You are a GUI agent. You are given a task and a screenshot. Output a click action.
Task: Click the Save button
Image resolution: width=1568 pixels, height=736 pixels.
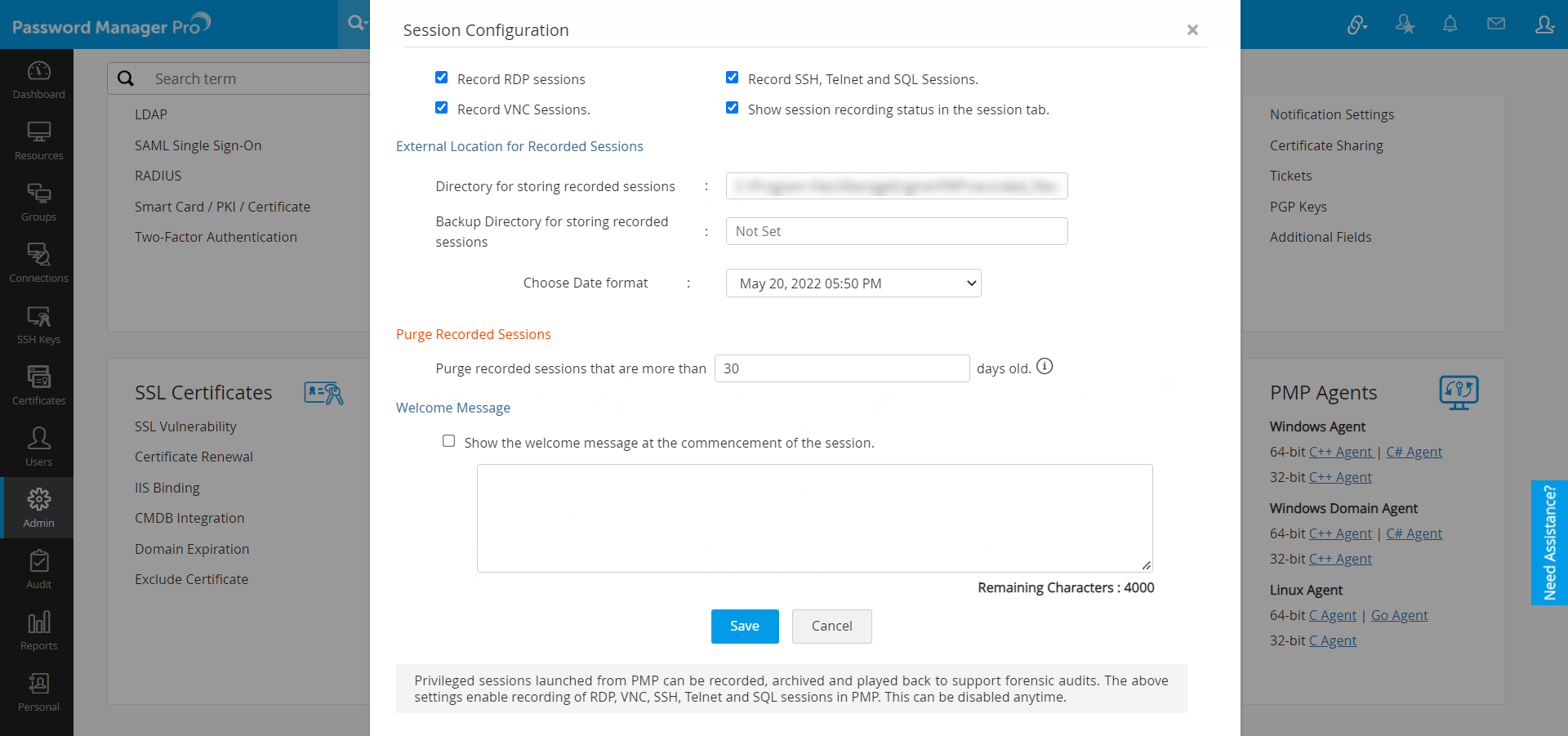tap(744, 627)
